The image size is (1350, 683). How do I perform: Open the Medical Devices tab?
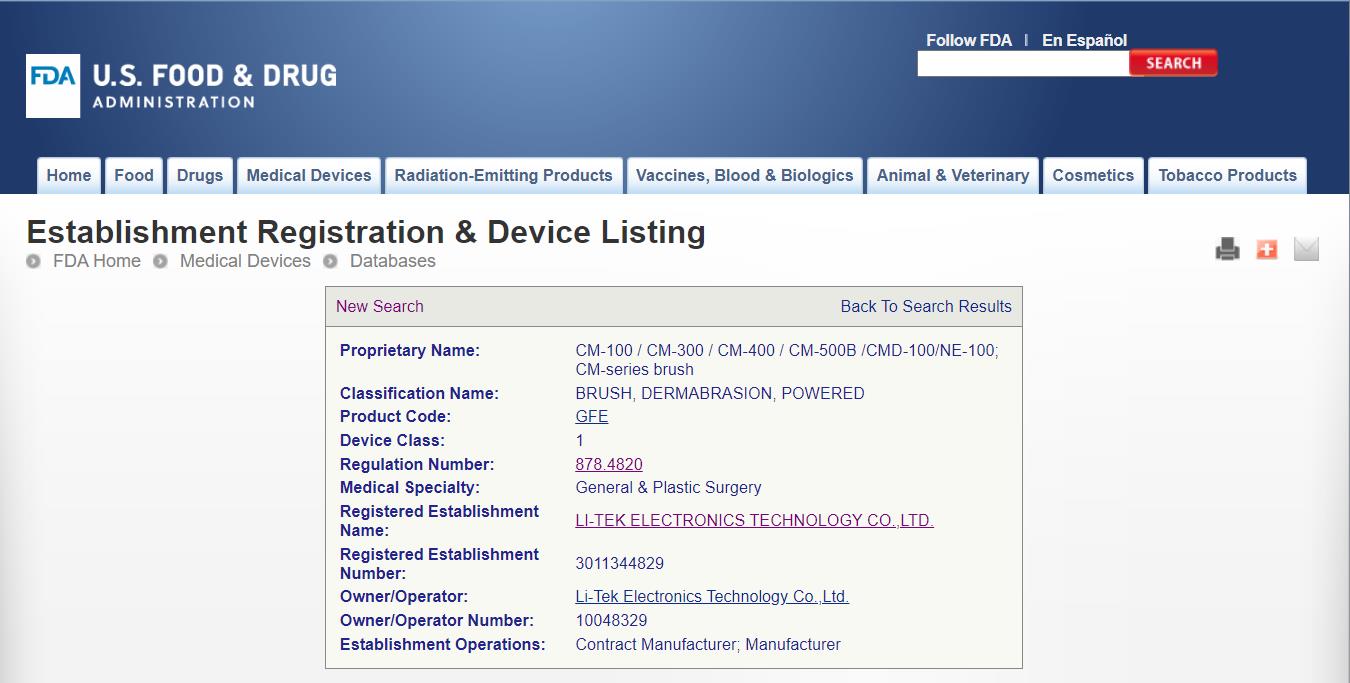point(308,175)
